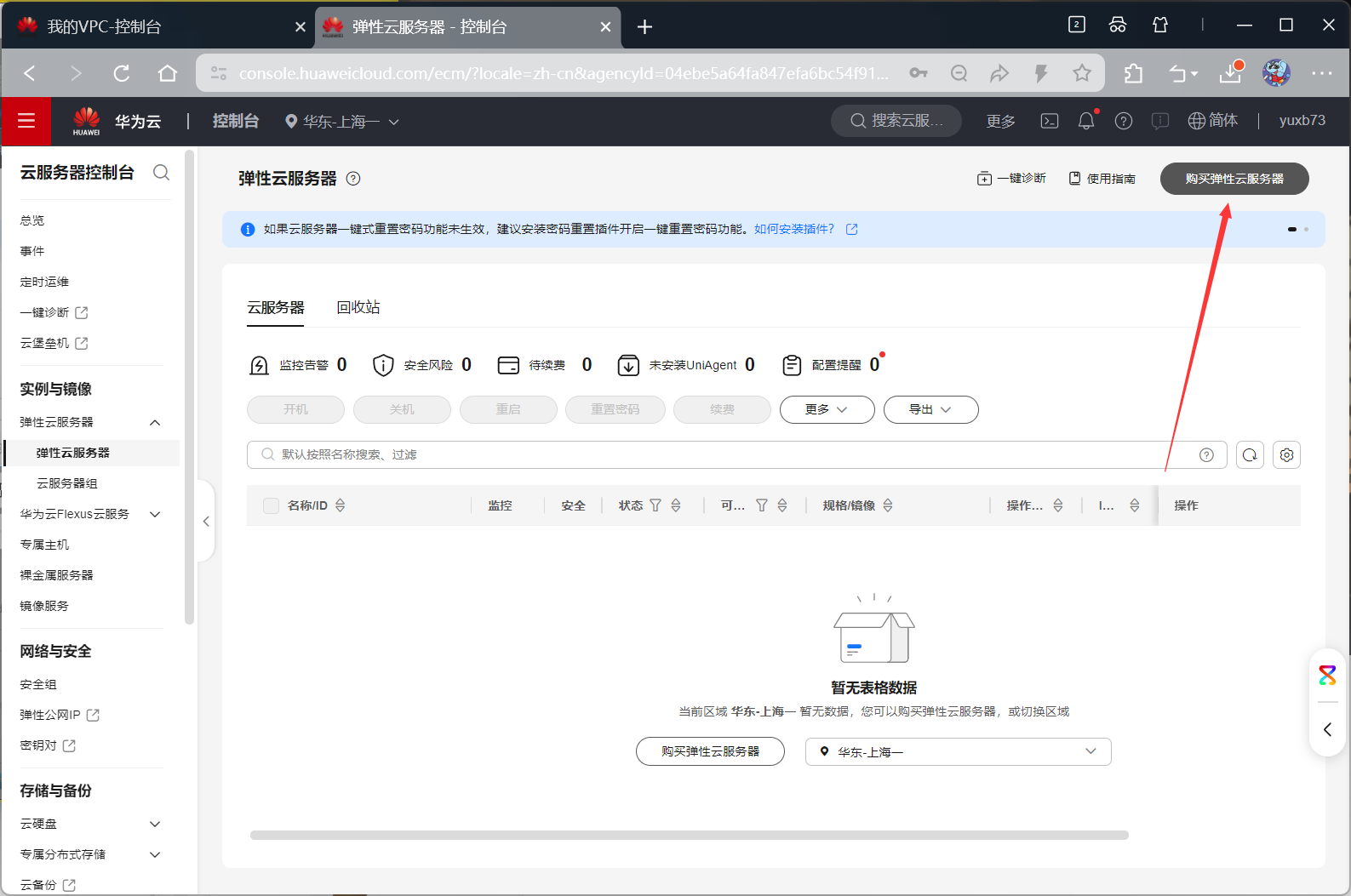Click help icon beside 弹性云服务器 title
The height and width of the screenshot is (896, 1351).
(353, 179)
